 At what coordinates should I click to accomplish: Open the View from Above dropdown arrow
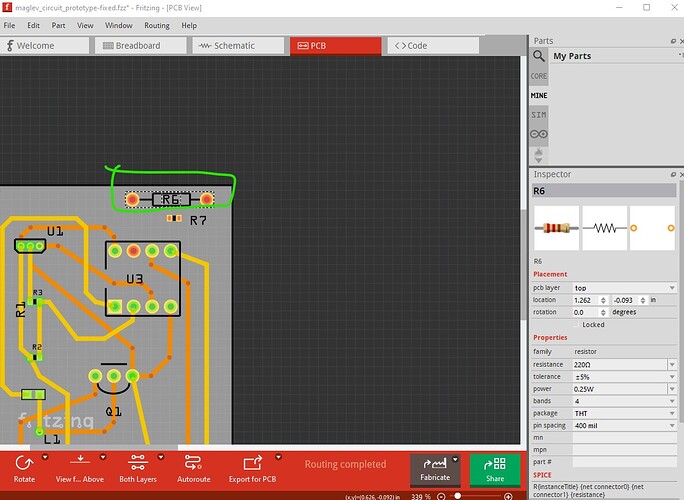coord(103,457)
